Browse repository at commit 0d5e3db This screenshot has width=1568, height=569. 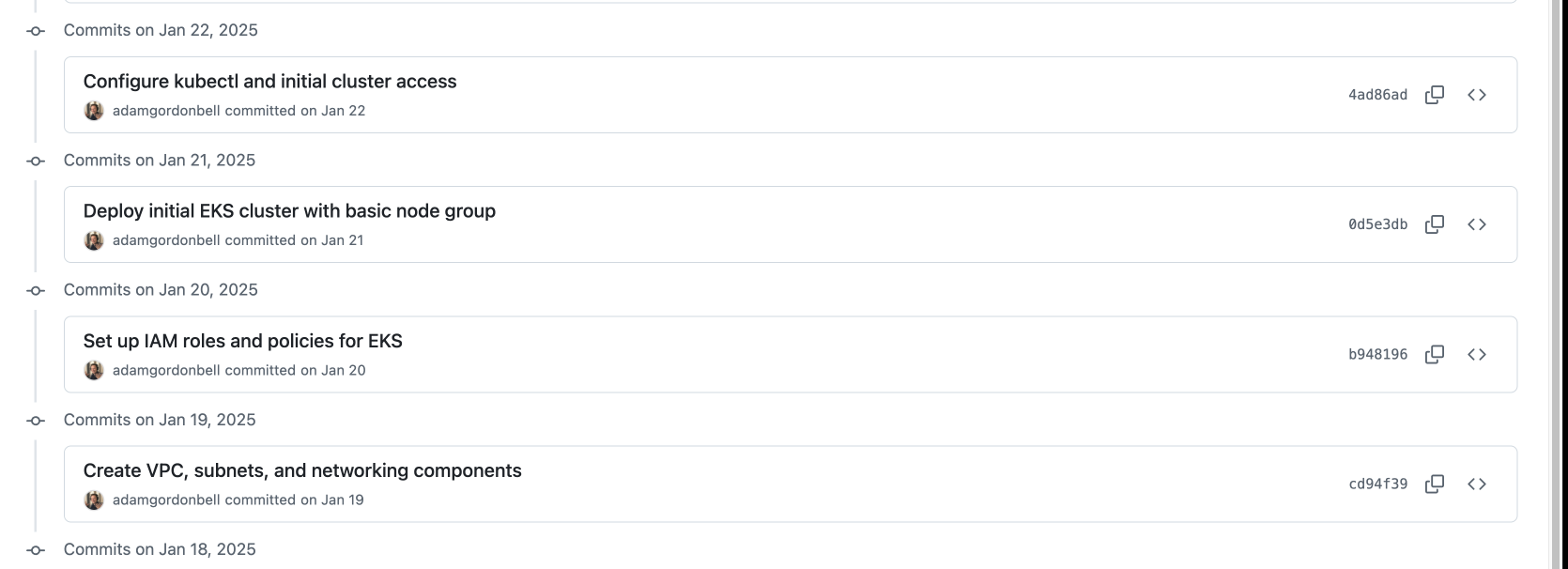(1477, 224)
